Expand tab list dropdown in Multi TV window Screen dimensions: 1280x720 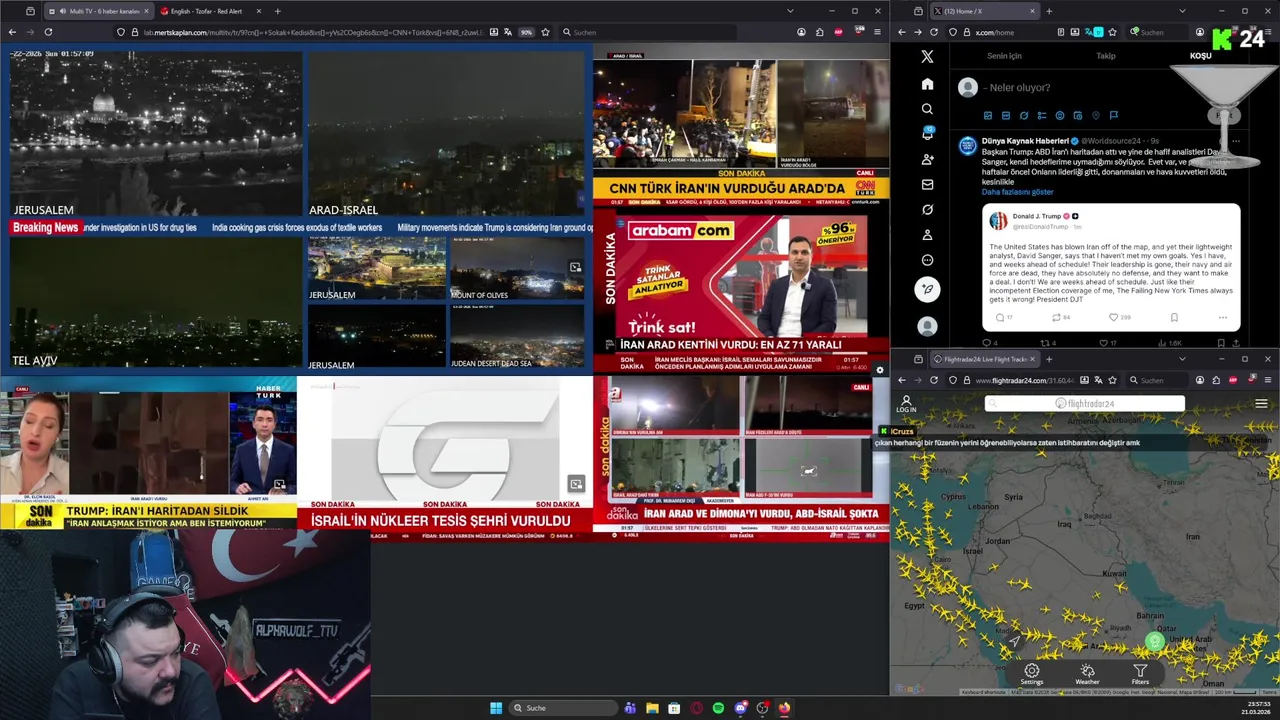[x=790, y=11]
